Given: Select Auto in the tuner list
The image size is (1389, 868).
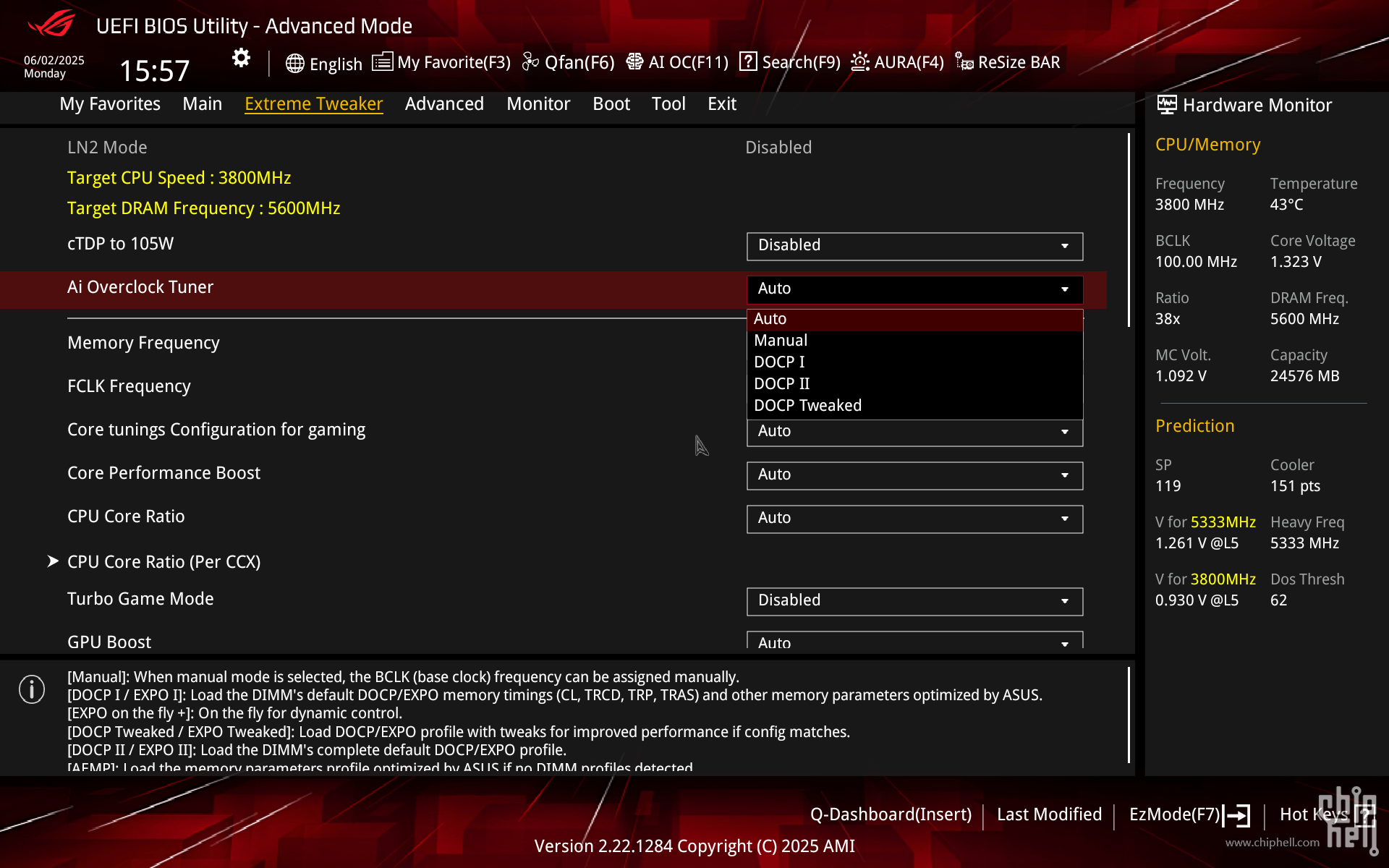Looking at the screenshot, I should coord(914,320).
